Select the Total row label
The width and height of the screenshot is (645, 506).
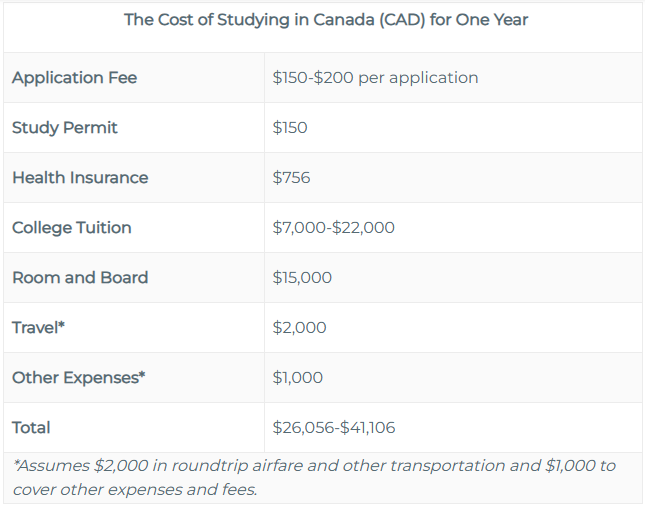click(x=31, y=428)
